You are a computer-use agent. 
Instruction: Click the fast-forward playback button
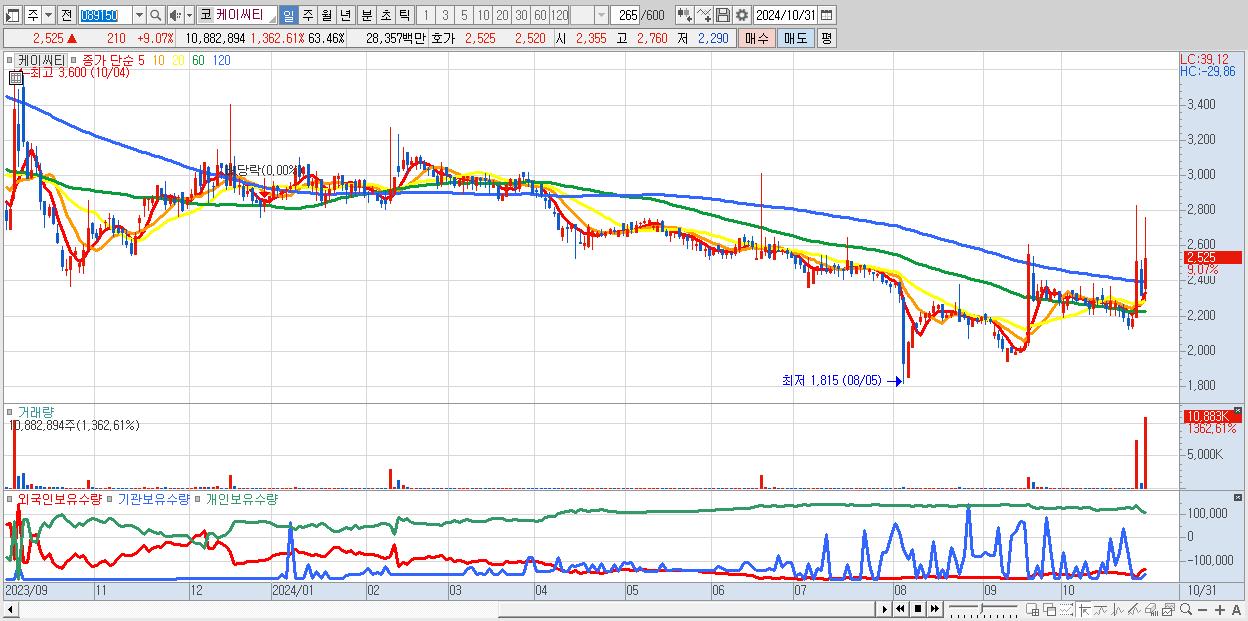pyautogui.click(x=935, y=609)
